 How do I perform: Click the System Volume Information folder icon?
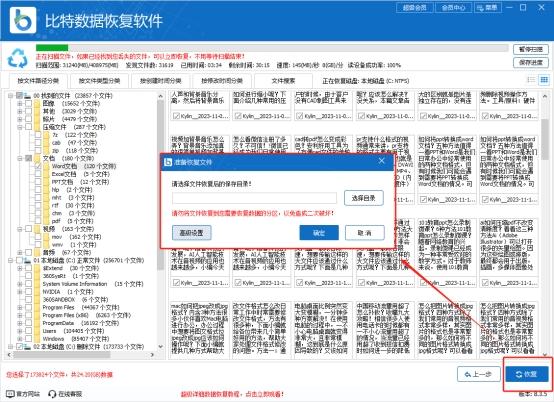tap(37, 284)
